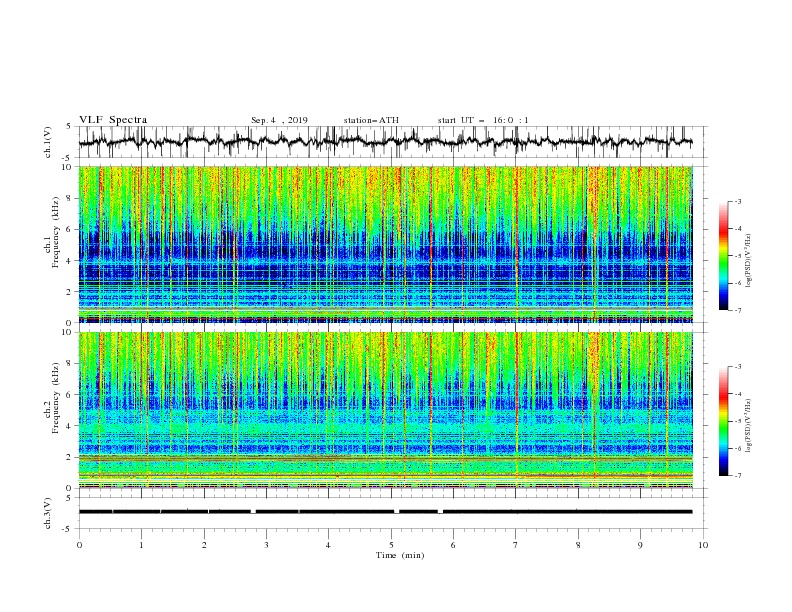Select the ch.2 "Frequency (kHz)" axis label

(x=56, y=398)
